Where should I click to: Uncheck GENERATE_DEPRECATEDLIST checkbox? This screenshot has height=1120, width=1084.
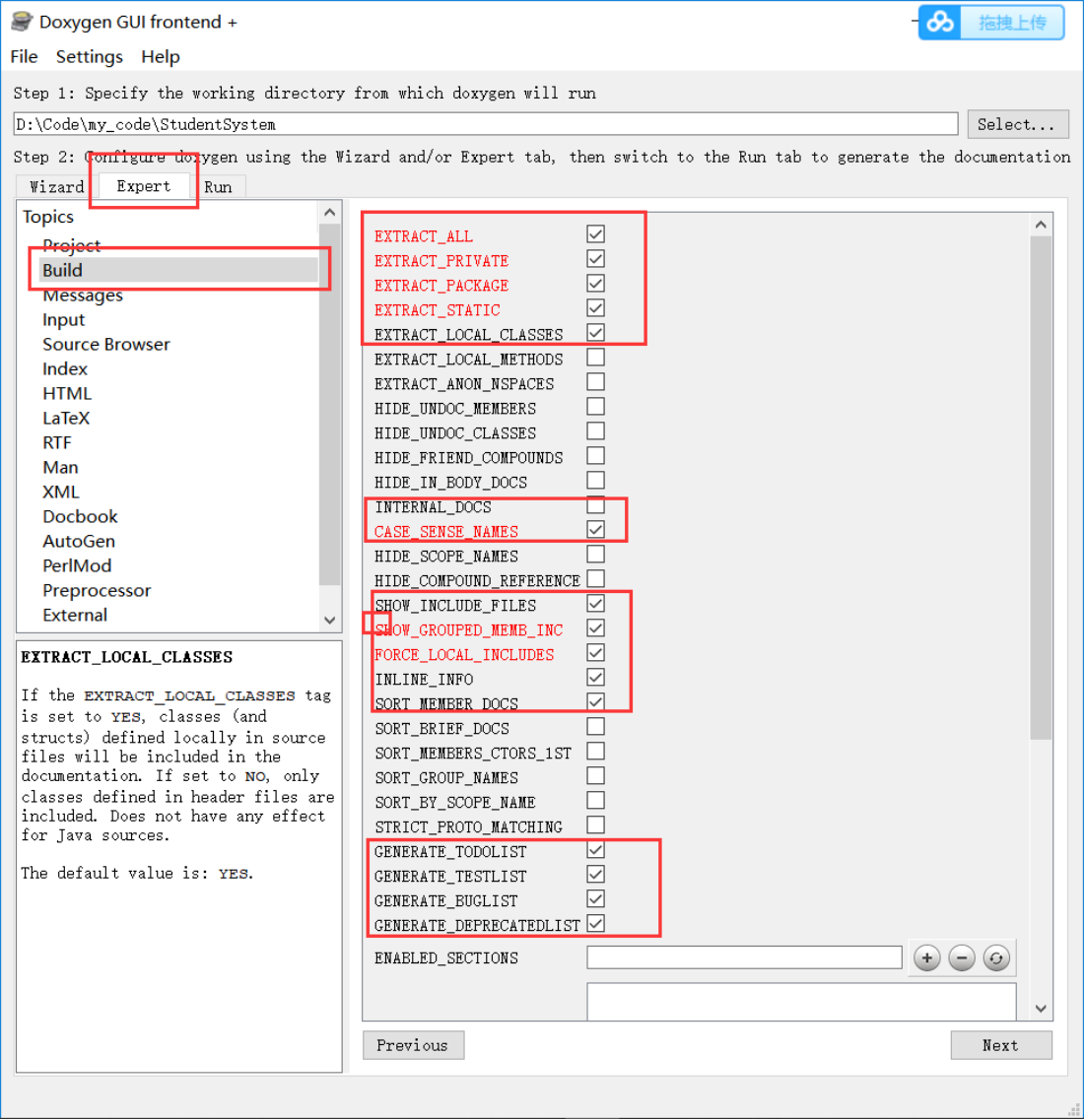[x=595, y=924]
